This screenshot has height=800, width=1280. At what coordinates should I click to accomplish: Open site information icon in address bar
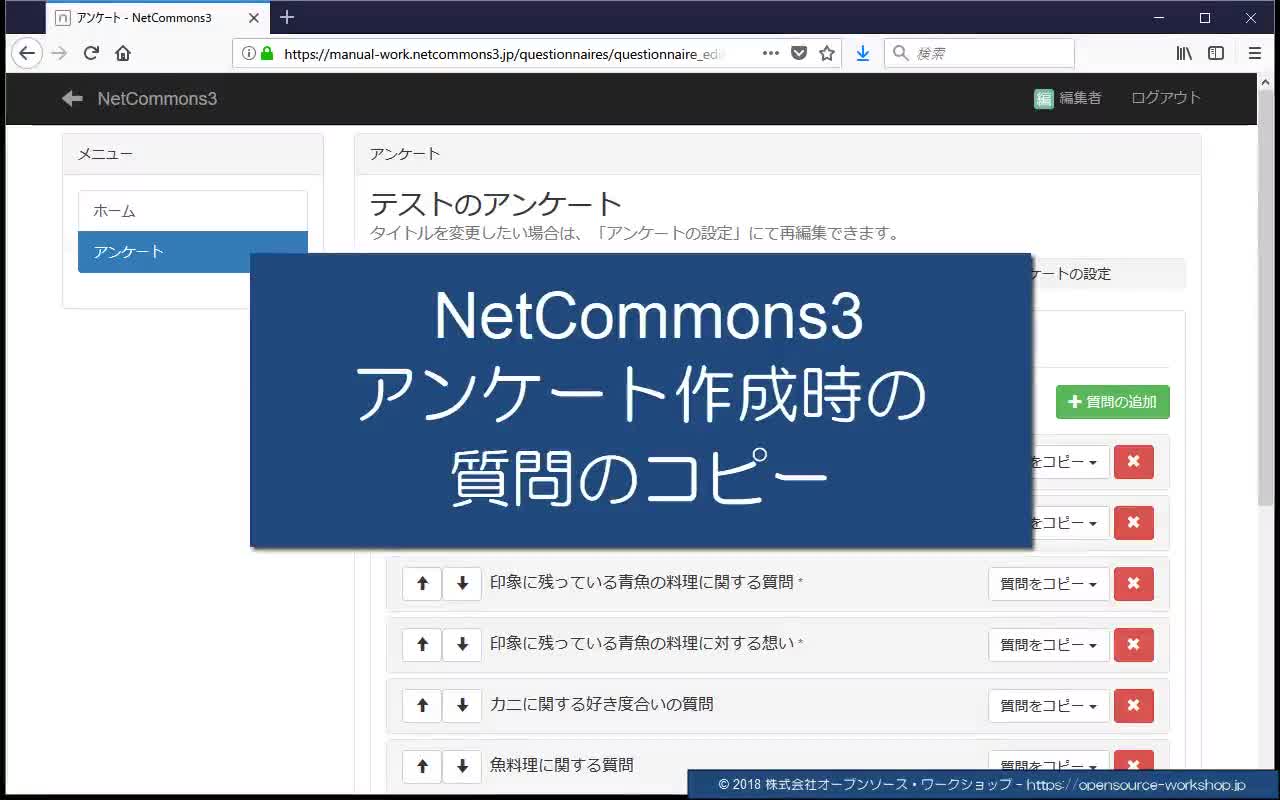[249, 53]
